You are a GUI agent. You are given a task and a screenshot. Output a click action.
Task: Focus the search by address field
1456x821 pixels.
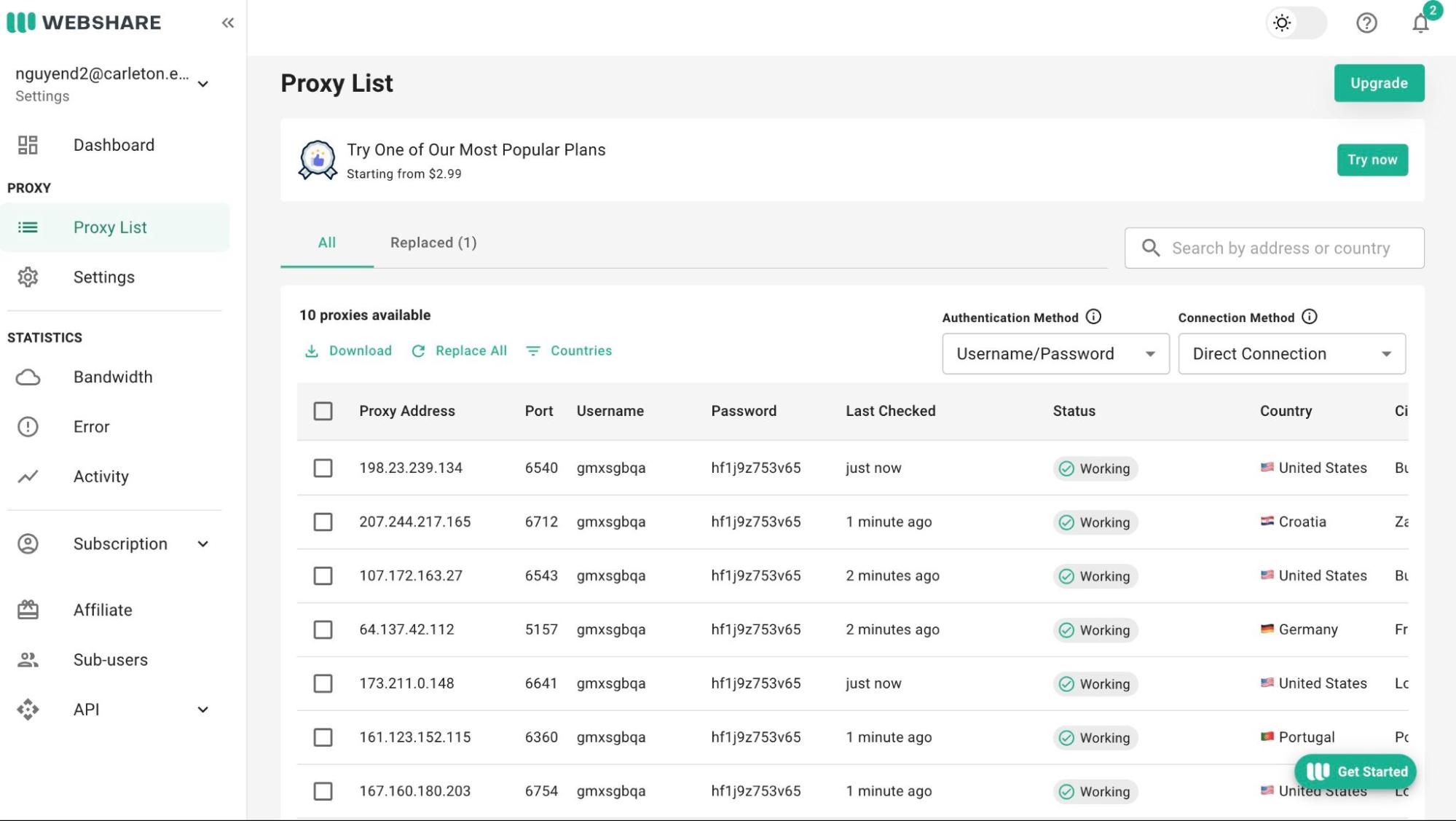[1280, 248]
